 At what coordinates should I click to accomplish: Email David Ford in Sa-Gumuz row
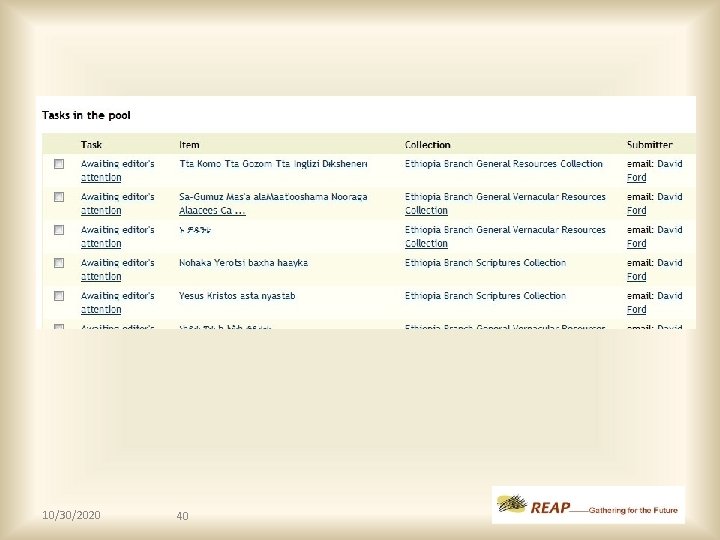coord(654,204)
